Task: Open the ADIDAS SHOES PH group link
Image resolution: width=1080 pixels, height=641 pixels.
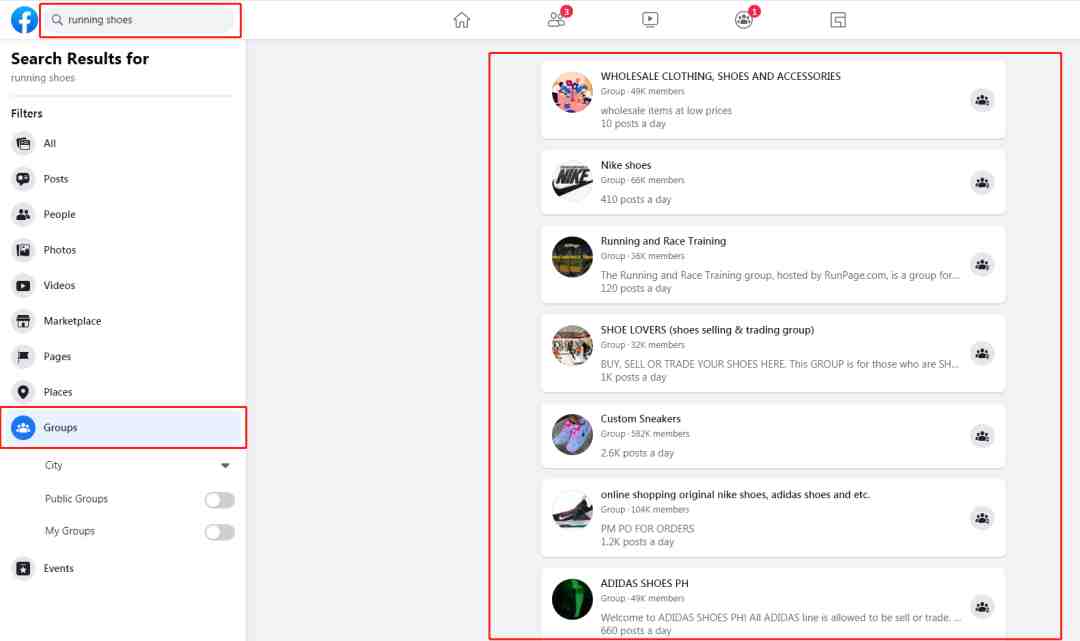Action: click(x=645, y=583)
